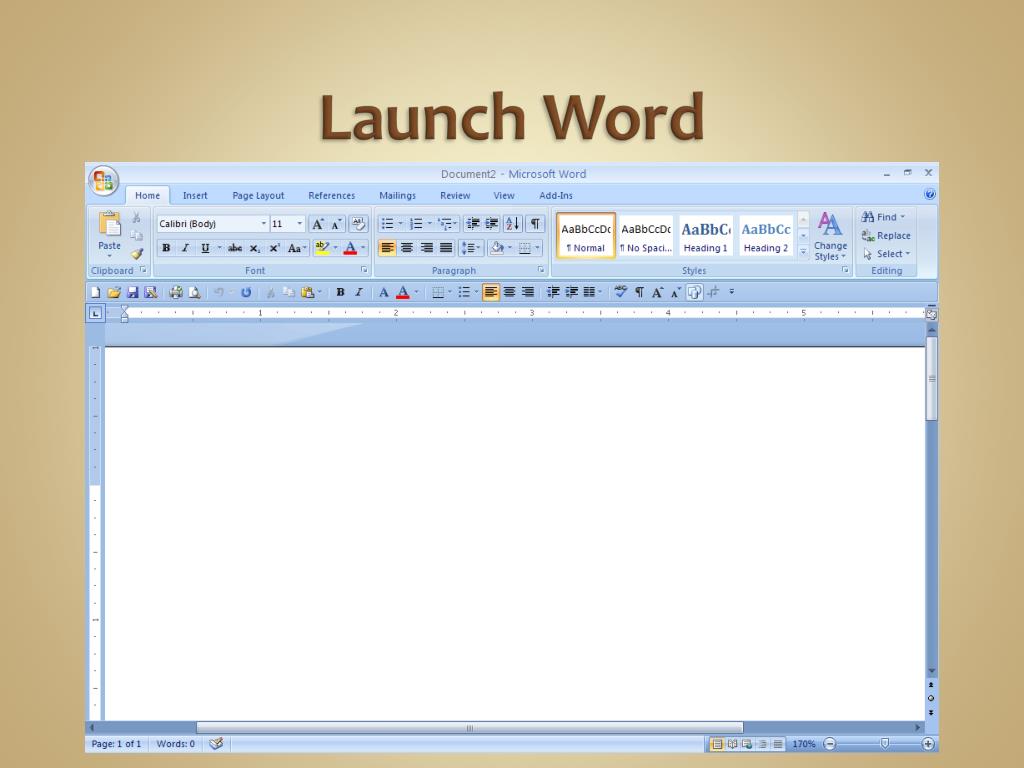Screen dimensions: 1024x768
Task: Click the Find binoculars command
Action: pos(884,217)
